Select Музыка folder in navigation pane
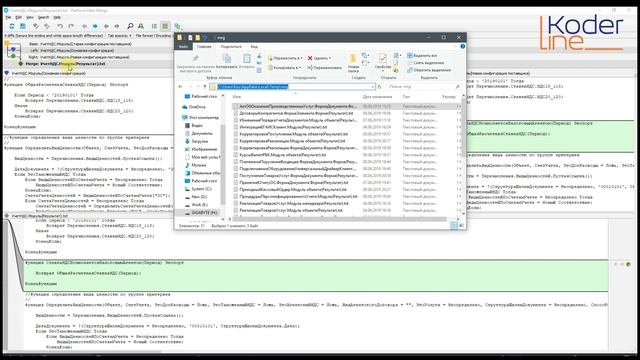This screenshot has height=360, width=640. pos(196,165)
